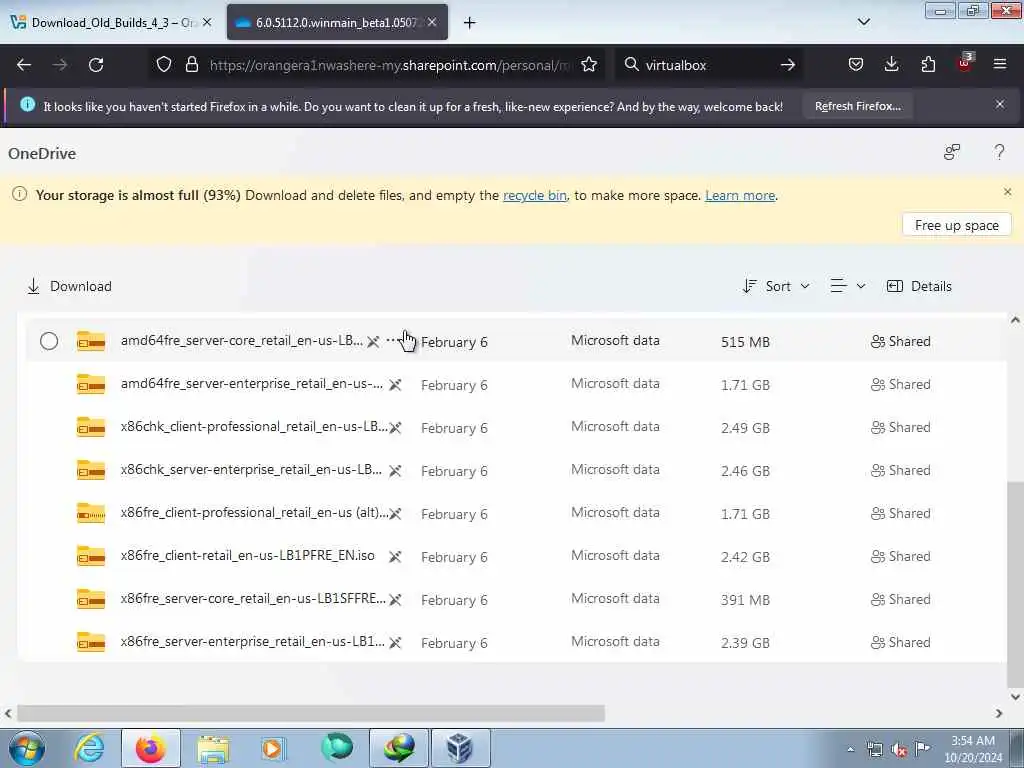Dismiss the Refresh Firefox notification bar
Screen dimensions: 1024x768
pyautogui.click(x=1000, y=104)
